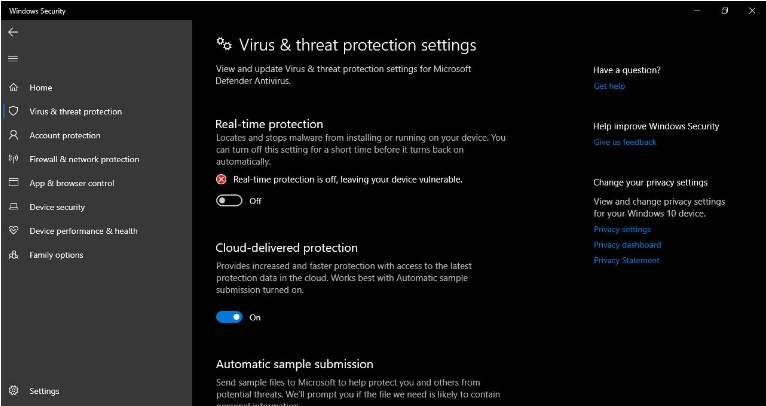
Task: Read the Privacy Statement link
Action: point(626,260)
